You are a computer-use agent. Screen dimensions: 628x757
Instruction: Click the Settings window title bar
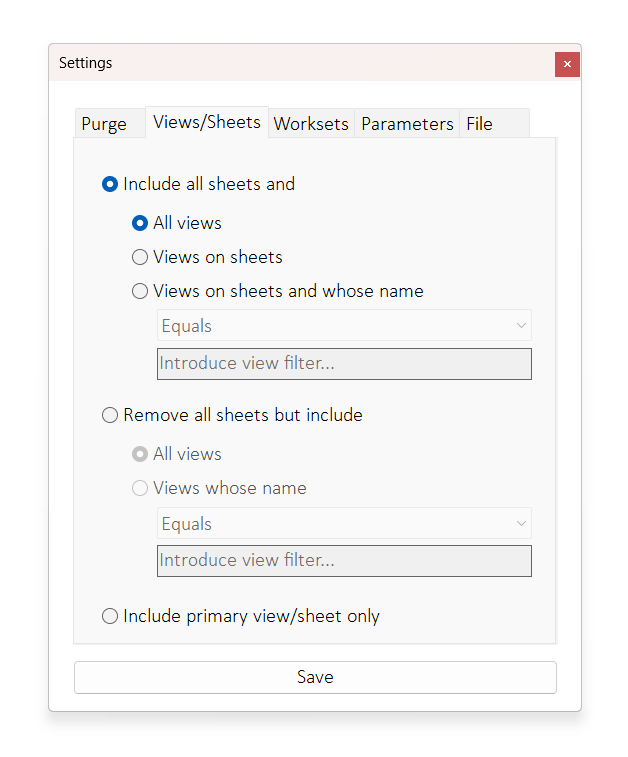[x=300, y=63]
